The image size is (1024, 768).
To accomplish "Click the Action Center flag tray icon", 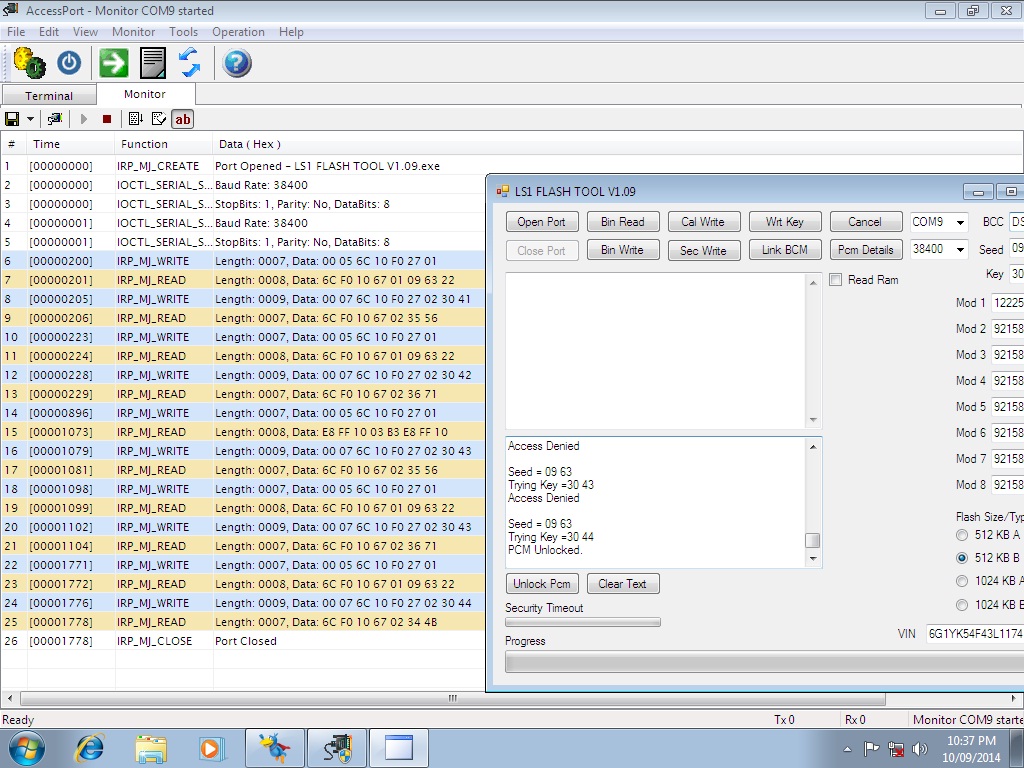I will point(871,748).
